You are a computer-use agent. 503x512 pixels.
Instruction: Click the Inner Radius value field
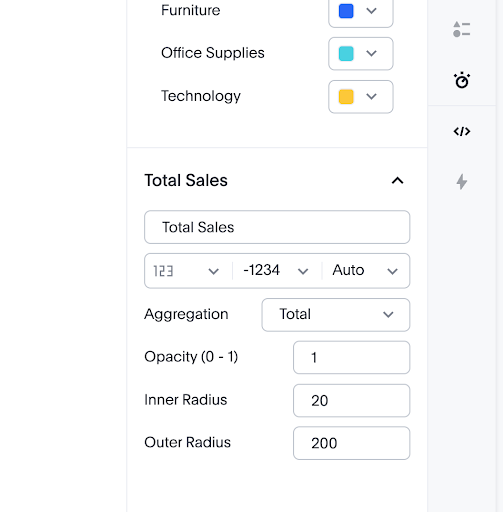click(x=351, y=400)
